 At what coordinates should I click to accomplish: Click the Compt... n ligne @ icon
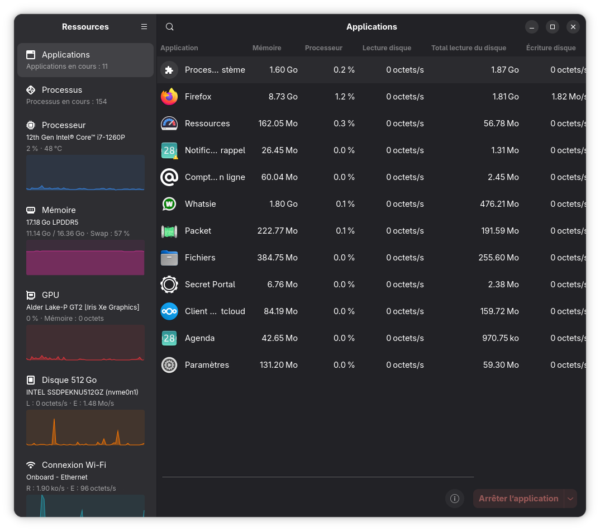point(169,177)
